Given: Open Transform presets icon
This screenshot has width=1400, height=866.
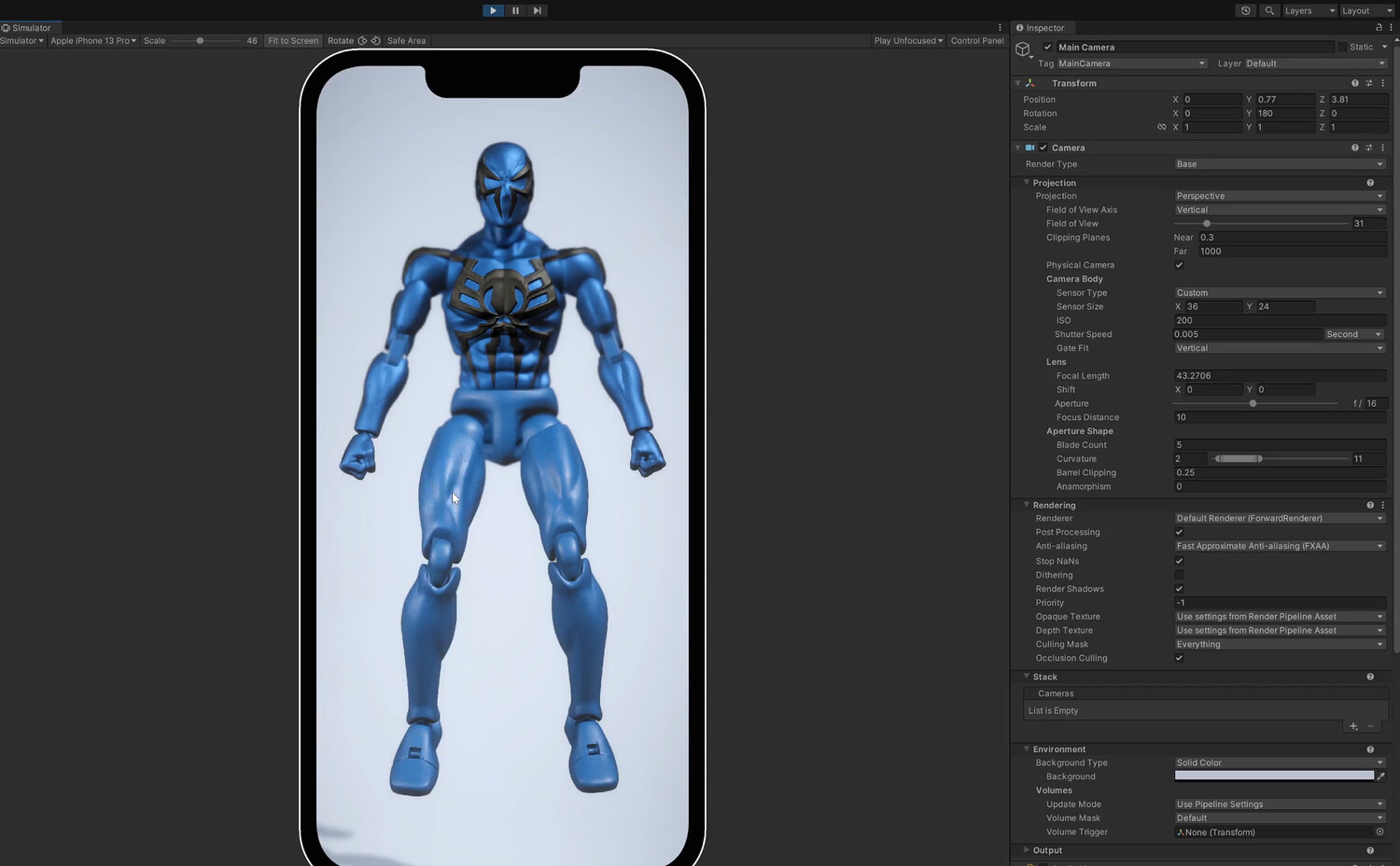Looking at the screenshot, I should coord(1369,83).
